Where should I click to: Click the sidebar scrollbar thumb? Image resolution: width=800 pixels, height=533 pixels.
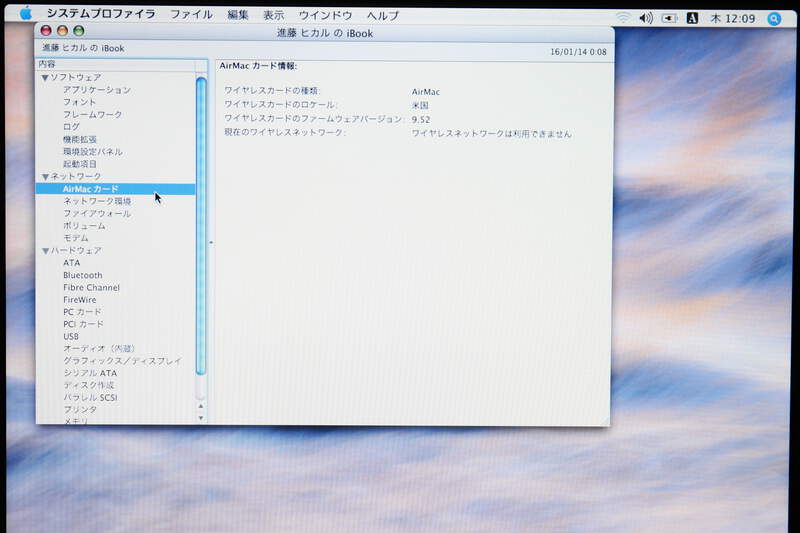201,226
